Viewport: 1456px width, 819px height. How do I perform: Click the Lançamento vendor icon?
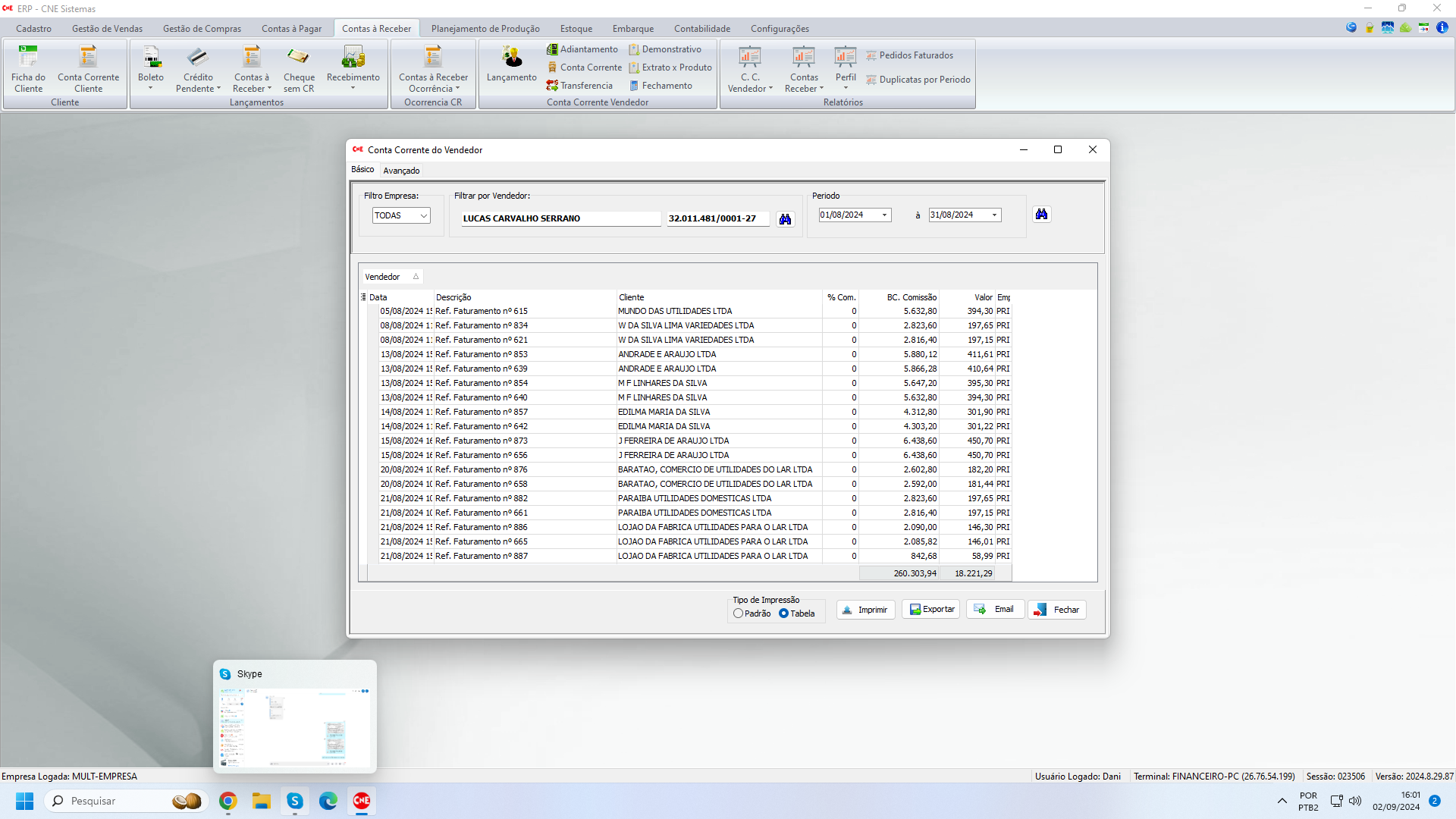click(512, 64)
